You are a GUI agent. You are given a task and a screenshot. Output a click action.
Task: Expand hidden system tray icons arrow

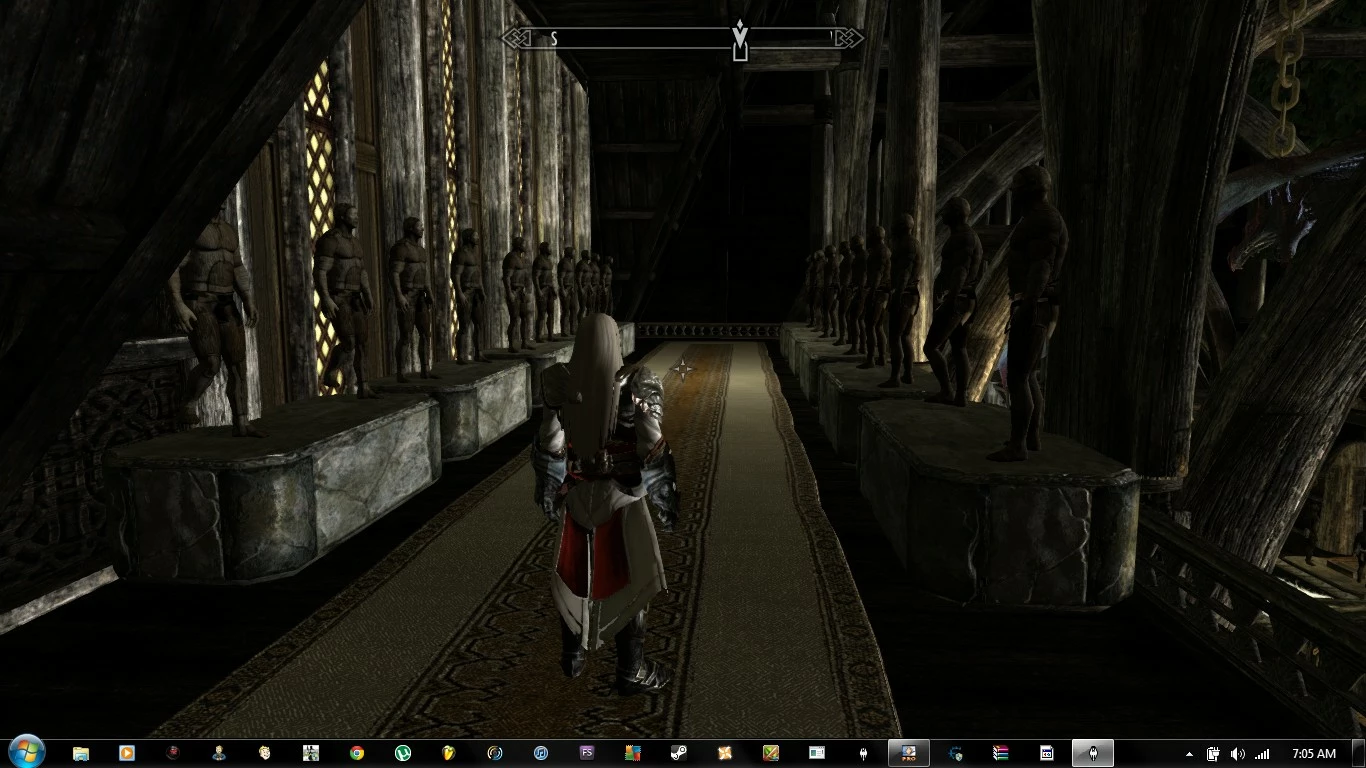[x=1189, y=754]
